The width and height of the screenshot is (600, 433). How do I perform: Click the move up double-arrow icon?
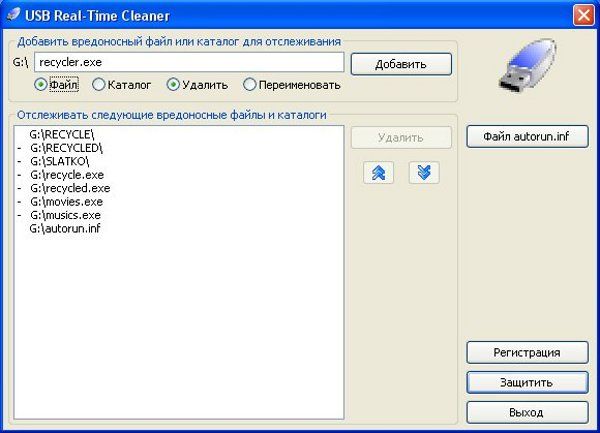[x=378, y=173]
